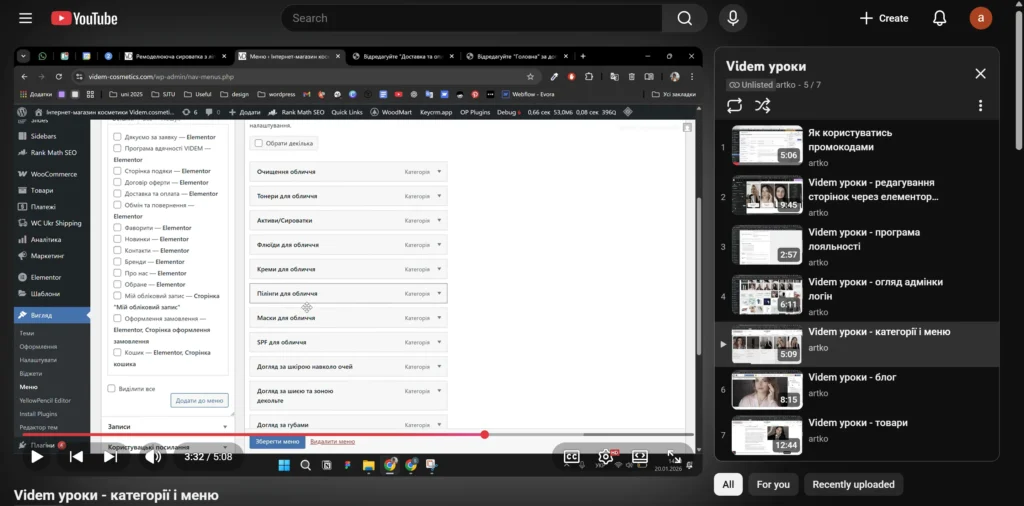Mute the player volume

153,456
